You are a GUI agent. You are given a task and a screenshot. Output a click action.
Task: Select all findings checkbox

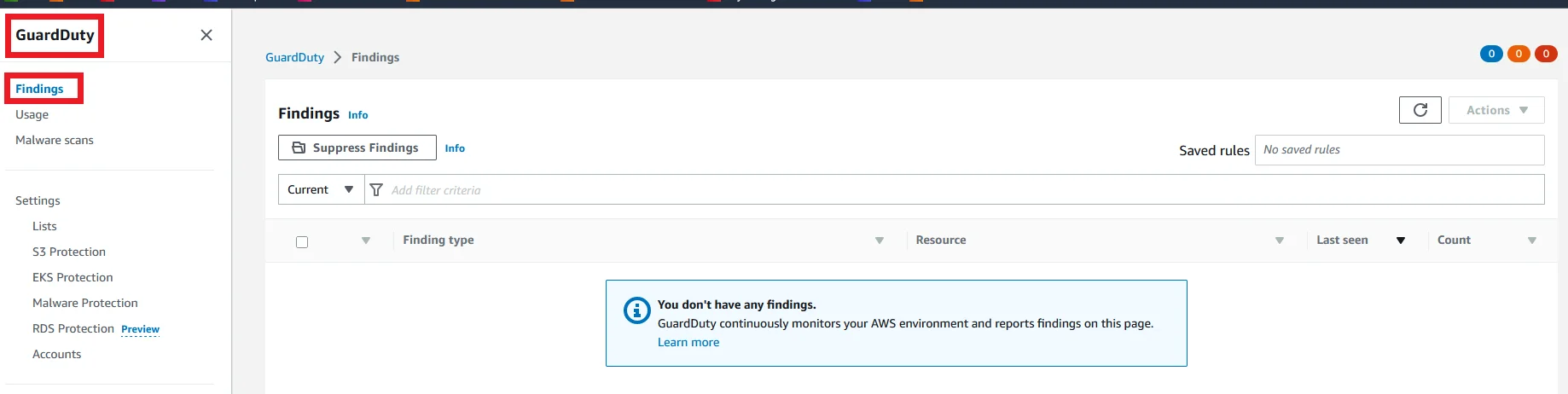tap(302, 242)
